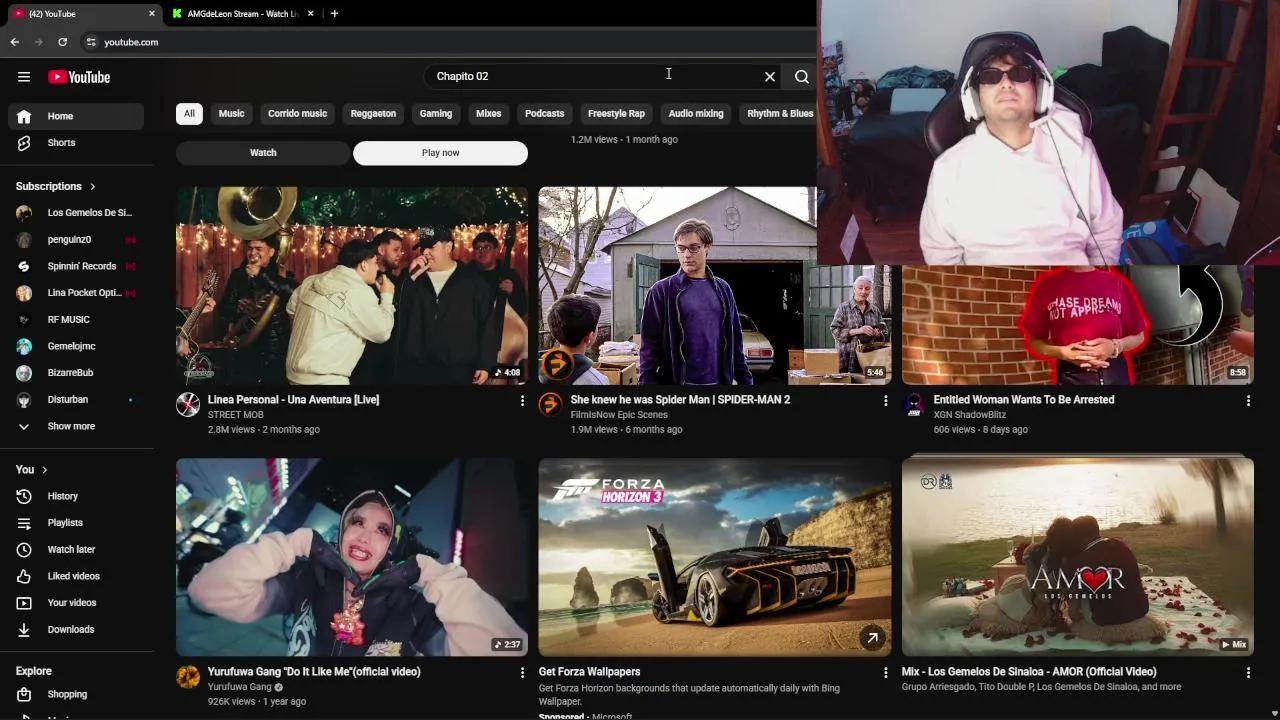Viewport: 1280px width, 720px height.
Task: Click the search magnifier button
Action: [802, 76]
